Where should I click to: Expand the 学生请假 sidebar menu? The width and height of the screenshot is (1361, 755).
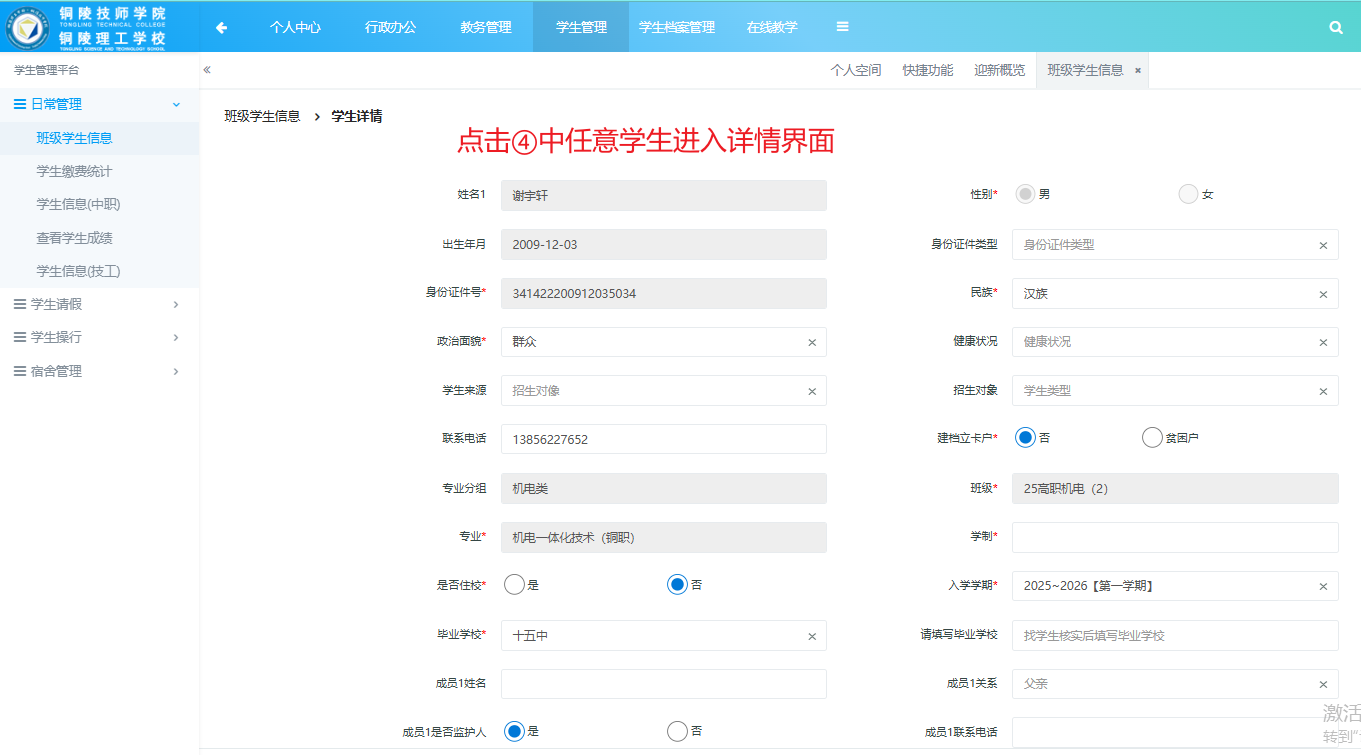[99, 304]
